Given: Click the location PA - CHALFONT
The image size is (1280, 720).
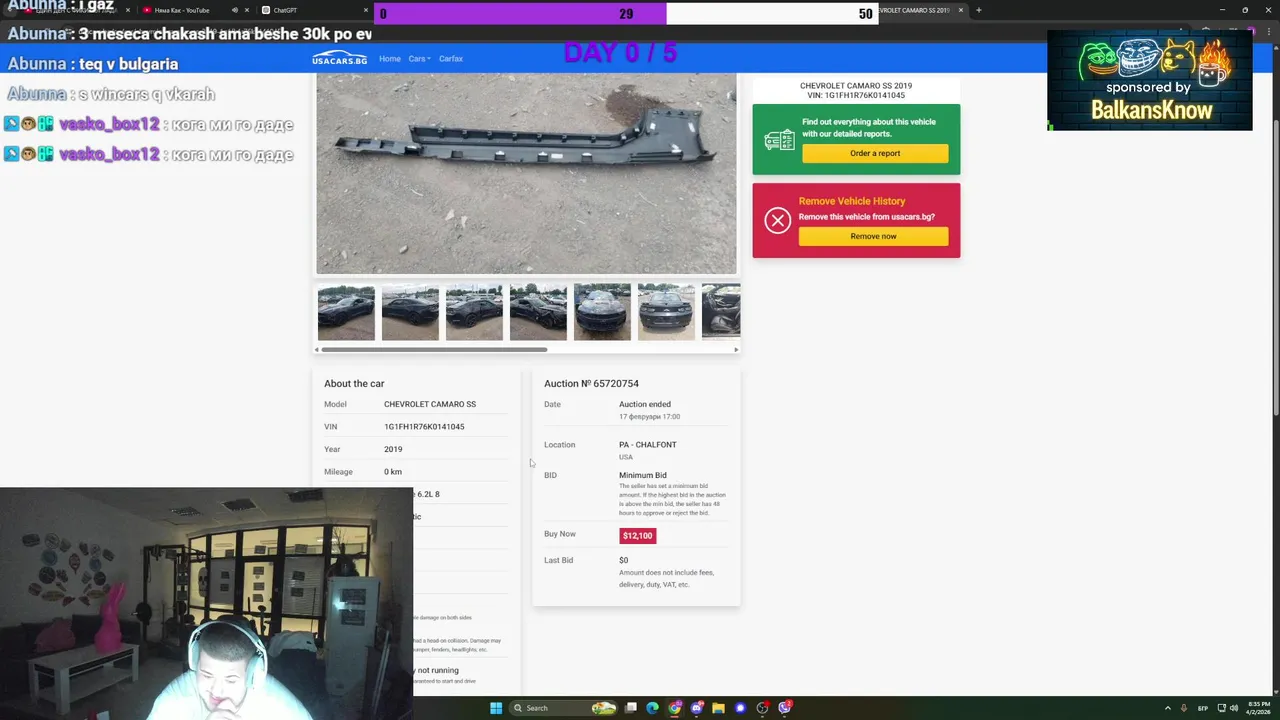Looking at the screenshot, I should 647,444.
